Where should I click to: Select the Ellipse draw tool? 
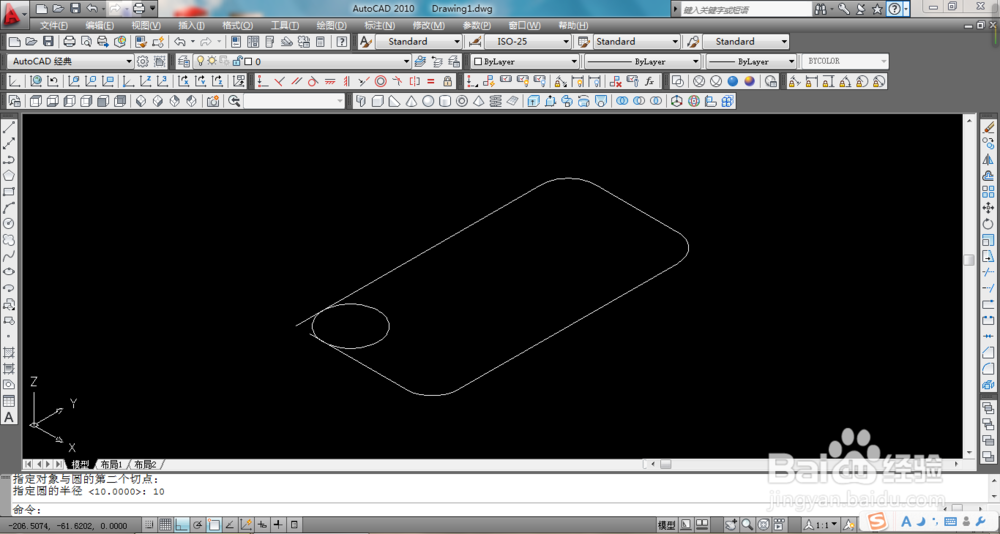[9, 272]
